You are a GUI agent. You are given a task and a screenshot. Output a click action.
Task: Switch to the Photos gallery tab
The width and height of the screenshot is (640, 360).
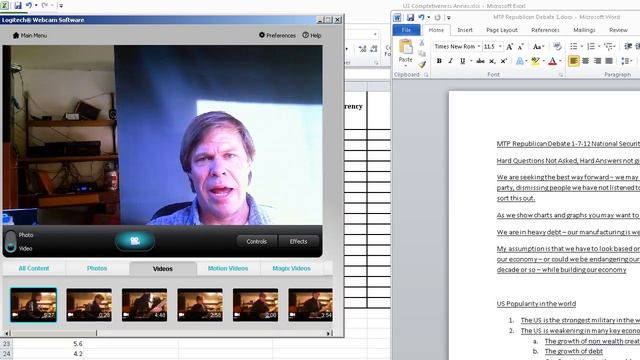[x=97, y=268]
